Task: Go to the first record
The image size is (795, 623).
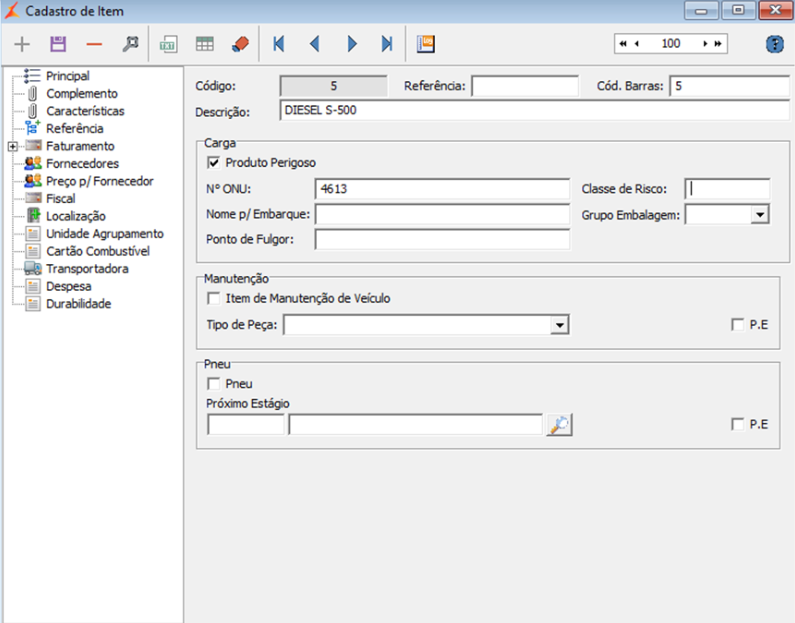Action: tap(278, 44)
